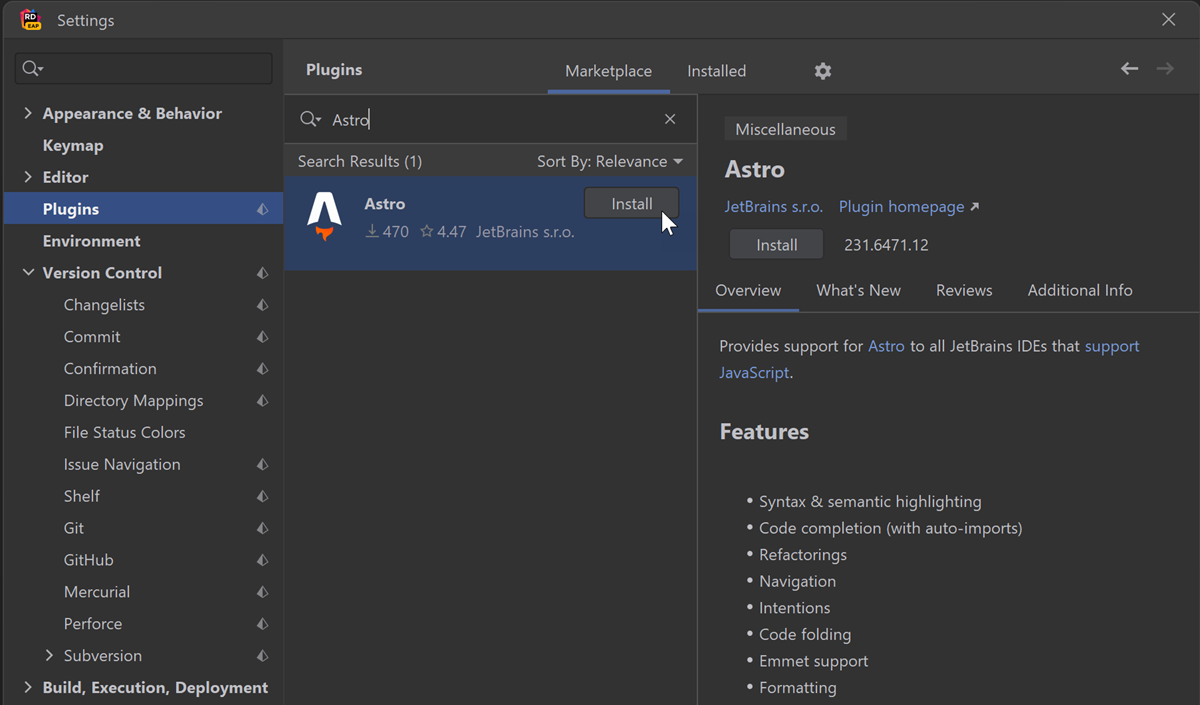1200x705 pixels.
Task: Click the settings search input field
Action: point(155,68)
